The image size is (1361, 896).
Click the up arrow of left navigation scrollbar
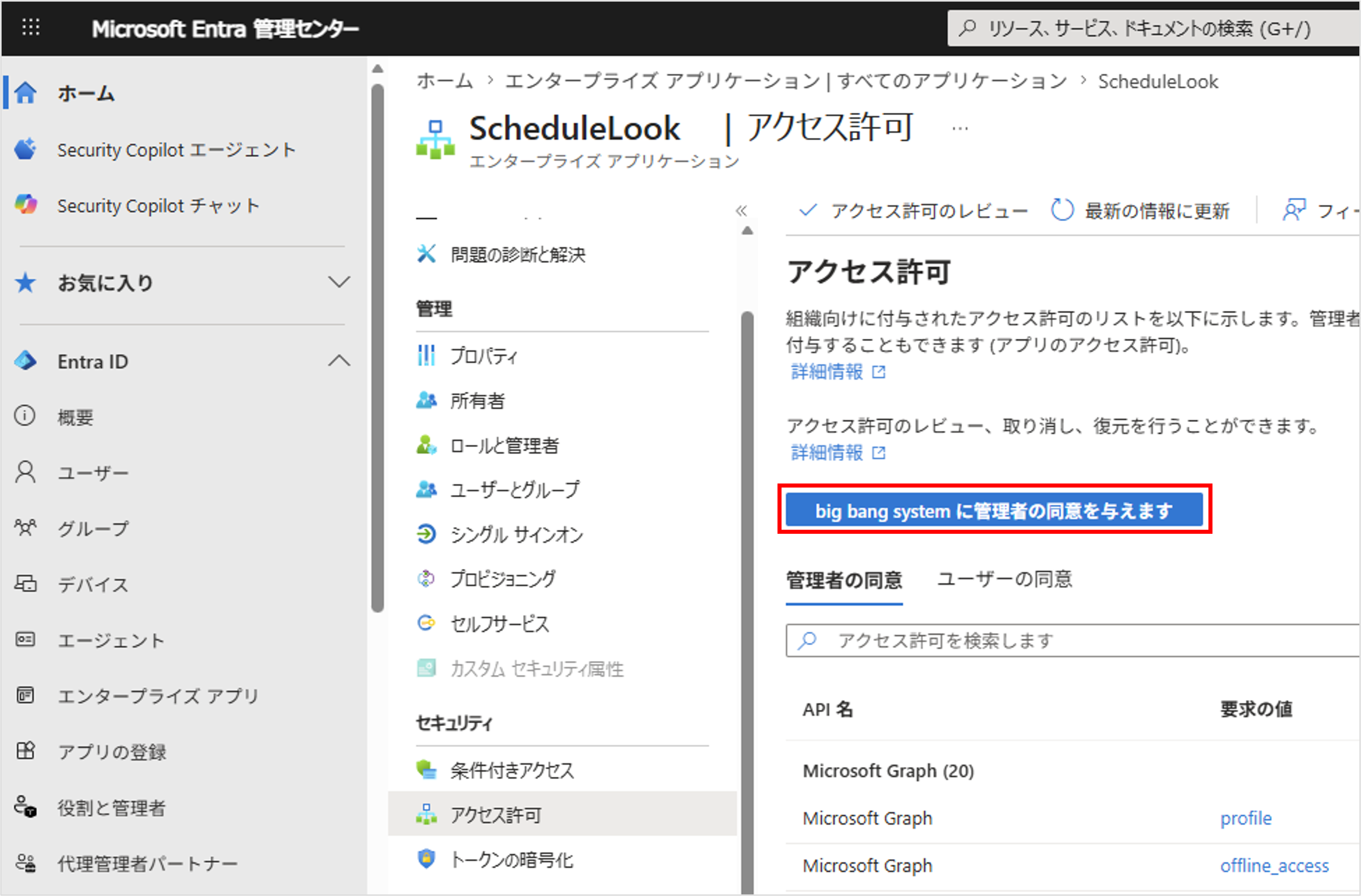[x=377, y=69]
